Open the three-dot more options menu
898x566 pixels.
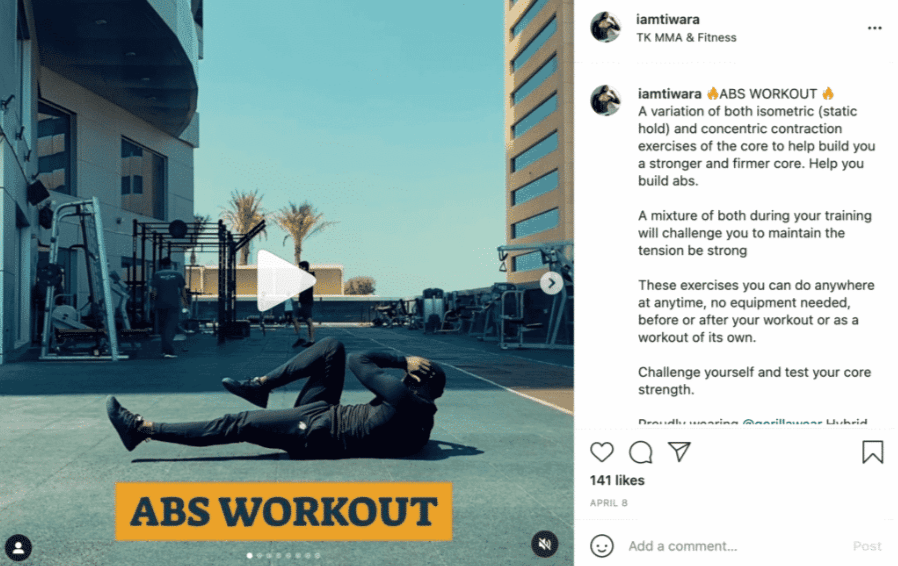click(875, 28)
